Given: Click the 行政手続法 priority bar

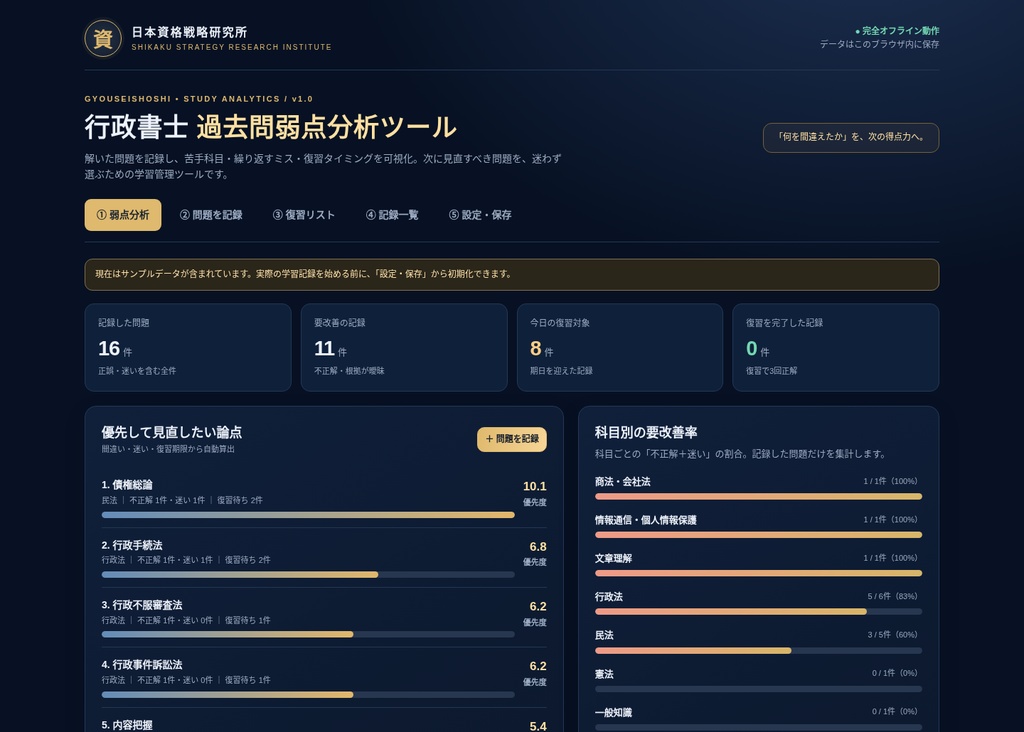Looking at the screenshot, I should point(308,575).
